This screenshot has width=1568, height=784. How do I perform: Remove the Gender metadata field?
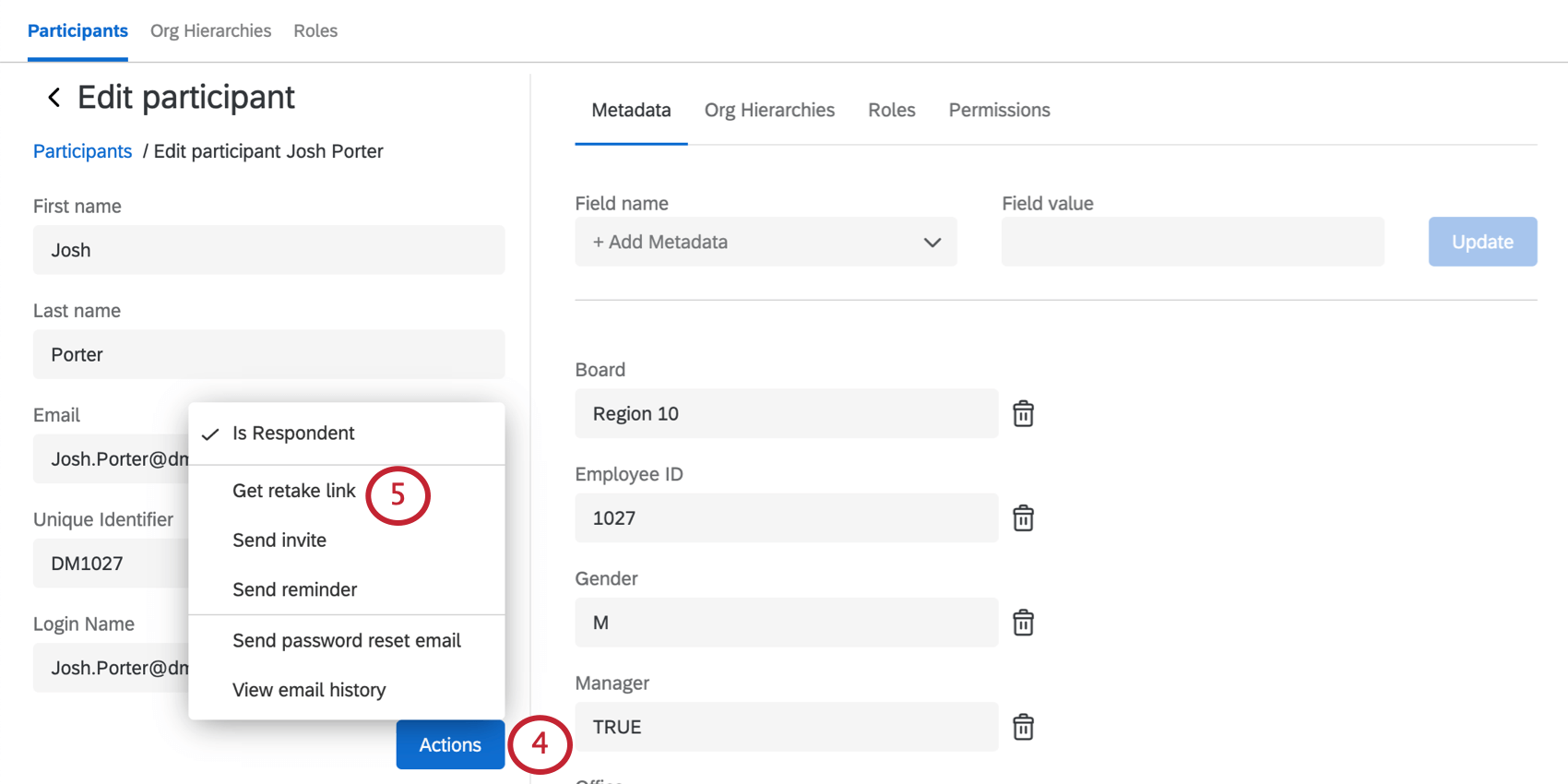1023,623
